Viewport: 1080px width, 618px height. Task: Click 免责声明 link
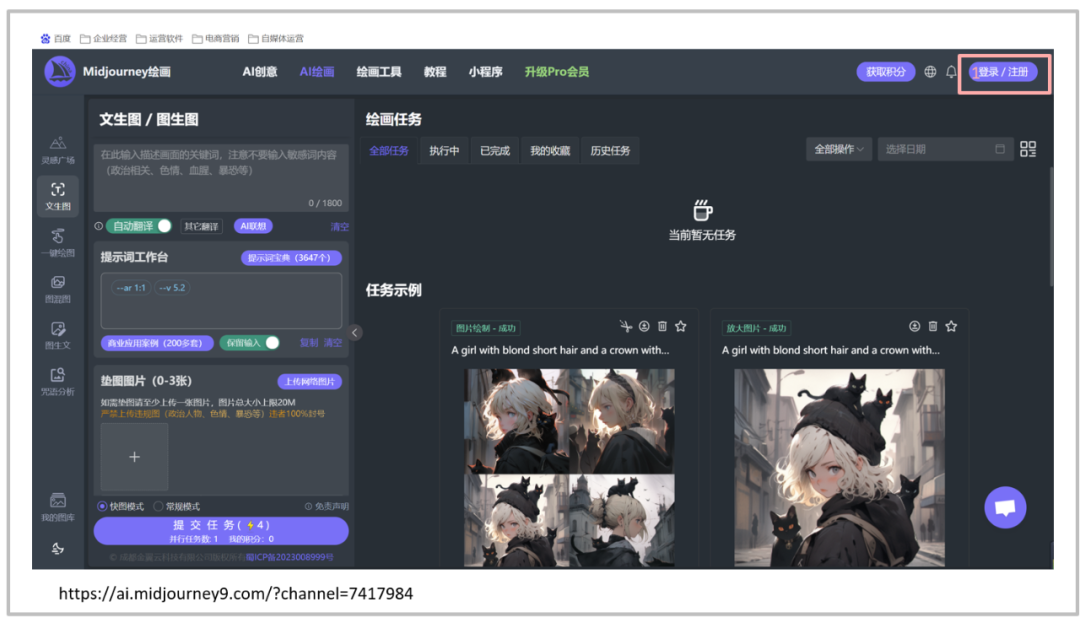[327, 506]
